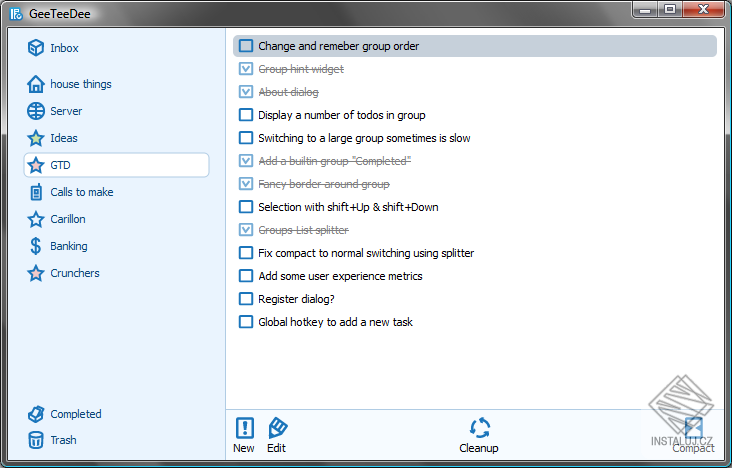Screen dimensions: 732x468
Task: Check 'Add some user experience metrics' checkbox
Action: (246, 276)
